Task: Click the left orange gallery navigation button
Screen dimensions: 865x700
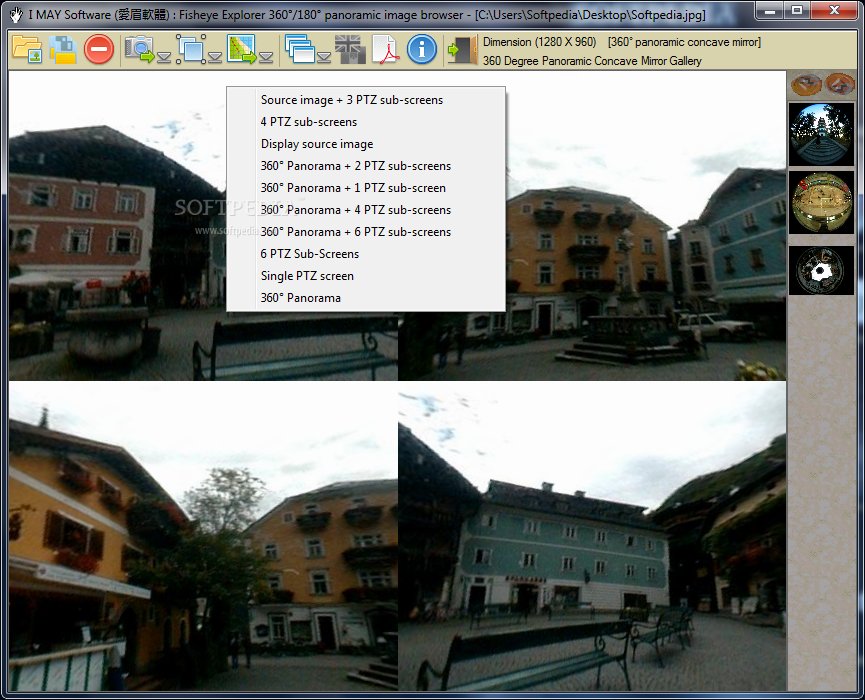Action: tap(806, 84)
